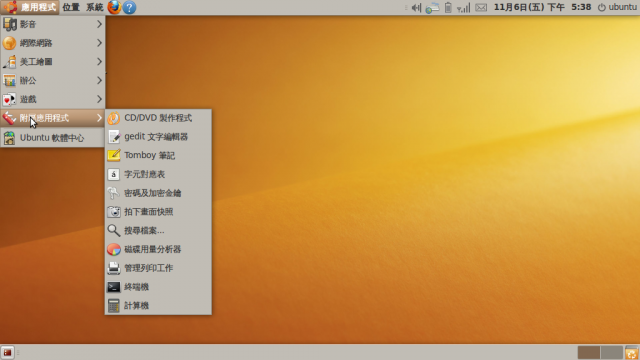Launch gedit 文字編輯器
Viewport: 640px width, 360px height.
[x=158, y=137]
